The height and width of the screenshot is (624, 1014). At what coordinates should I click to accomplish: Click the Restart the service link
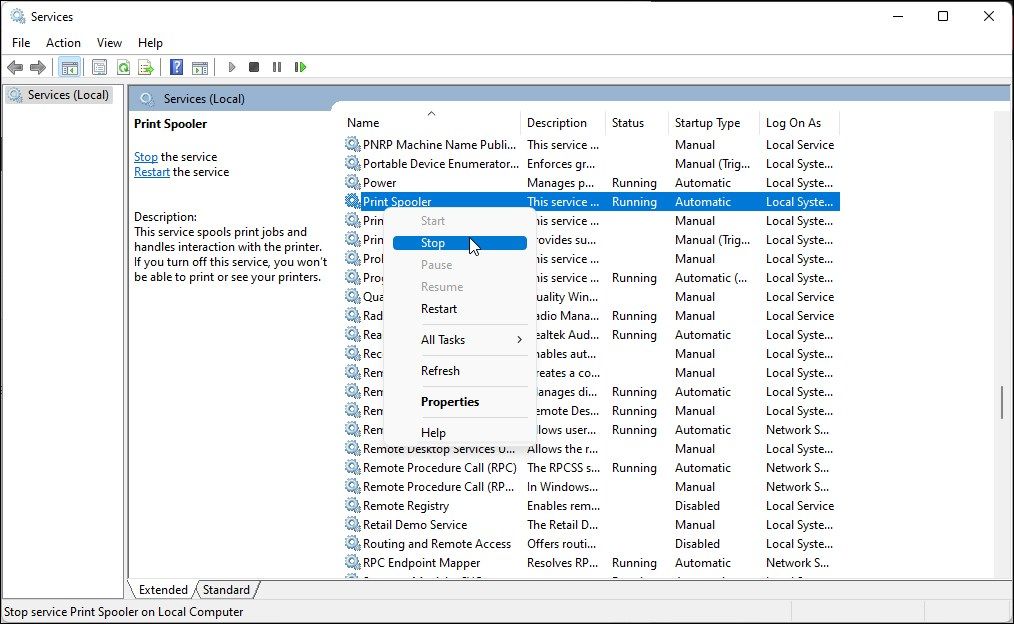[x=151, y=171]
